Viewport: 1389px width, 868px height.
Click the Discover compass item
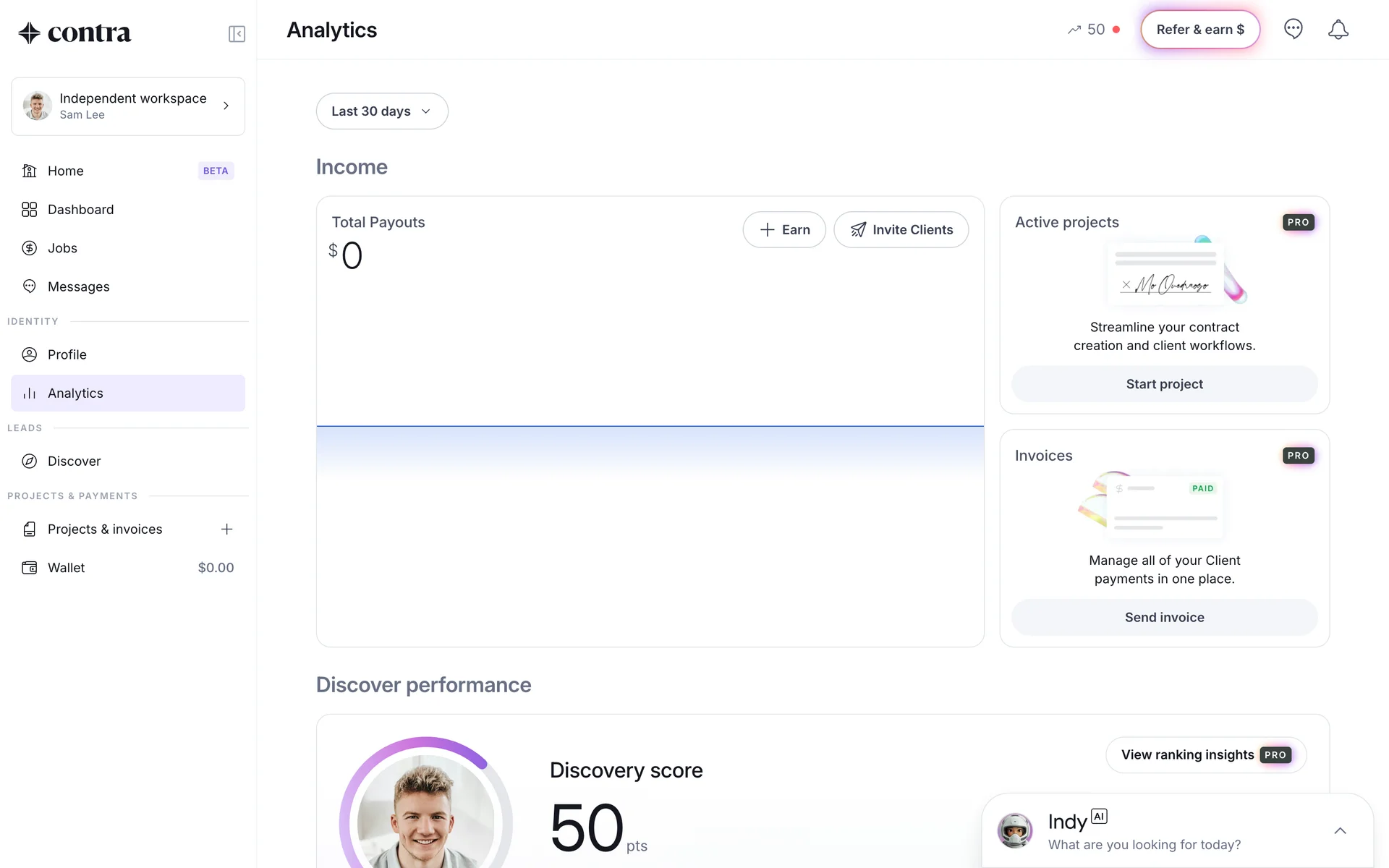point(74,461)
